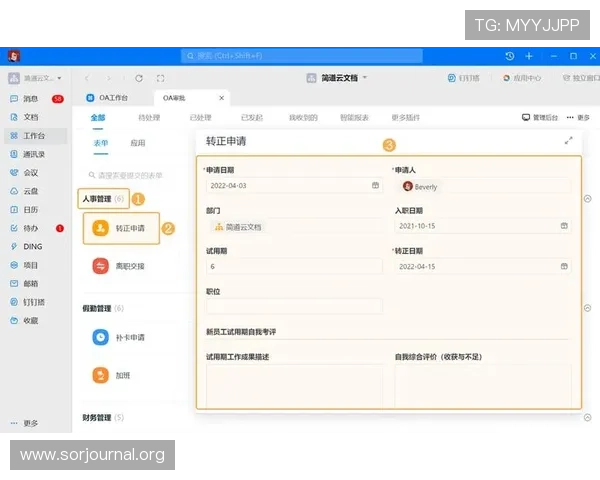600x480 pixels.
Task: Select the 转正申请 form entry
Action: click(x=121, y=228)
